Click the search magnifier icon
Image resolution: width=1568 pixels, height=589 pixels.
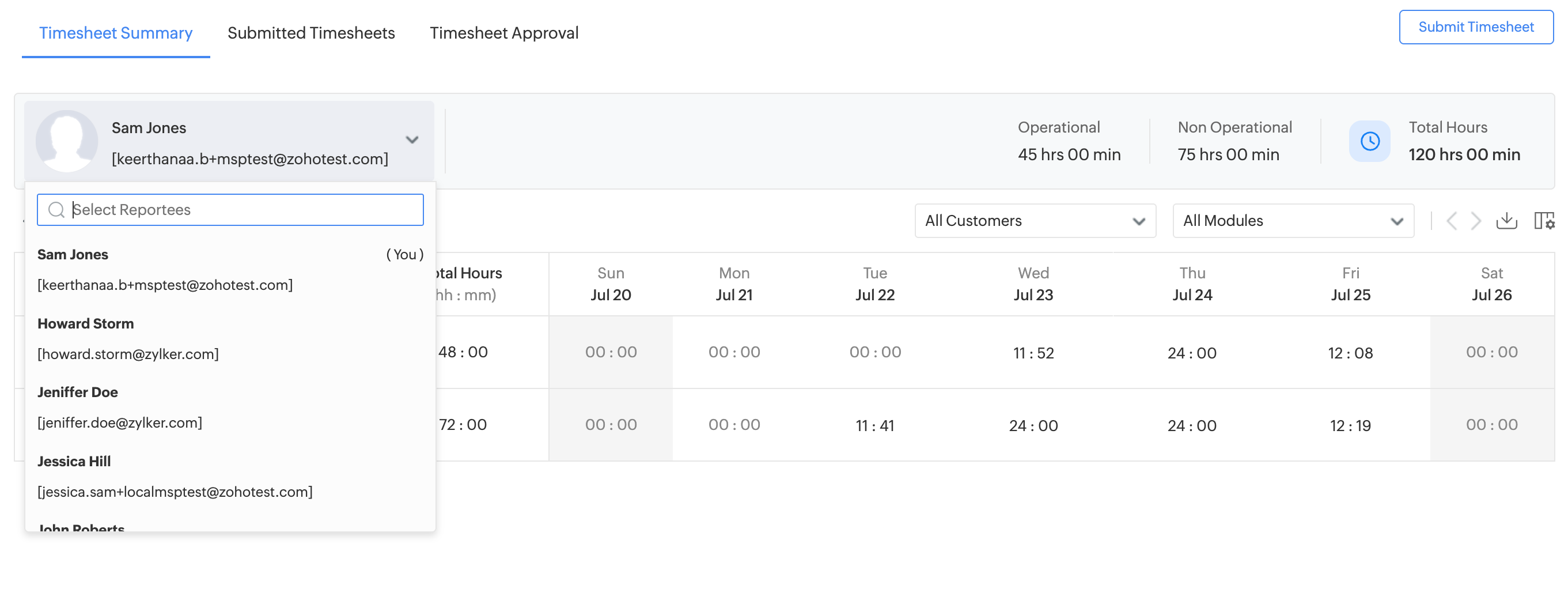click(56, 210)
